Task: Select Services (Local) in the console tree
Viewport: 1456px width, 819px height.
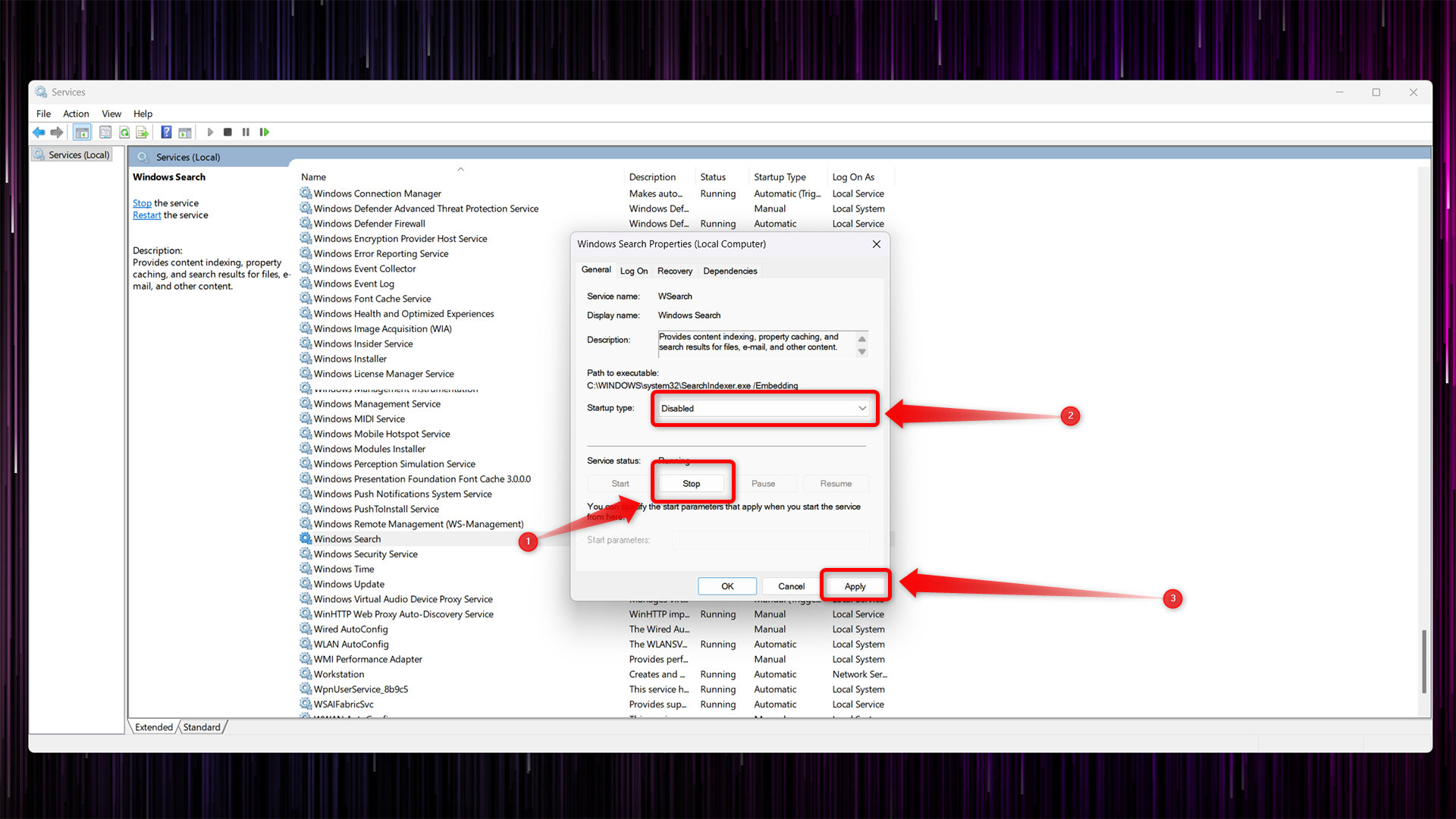Action: click(x=72, y=155)
